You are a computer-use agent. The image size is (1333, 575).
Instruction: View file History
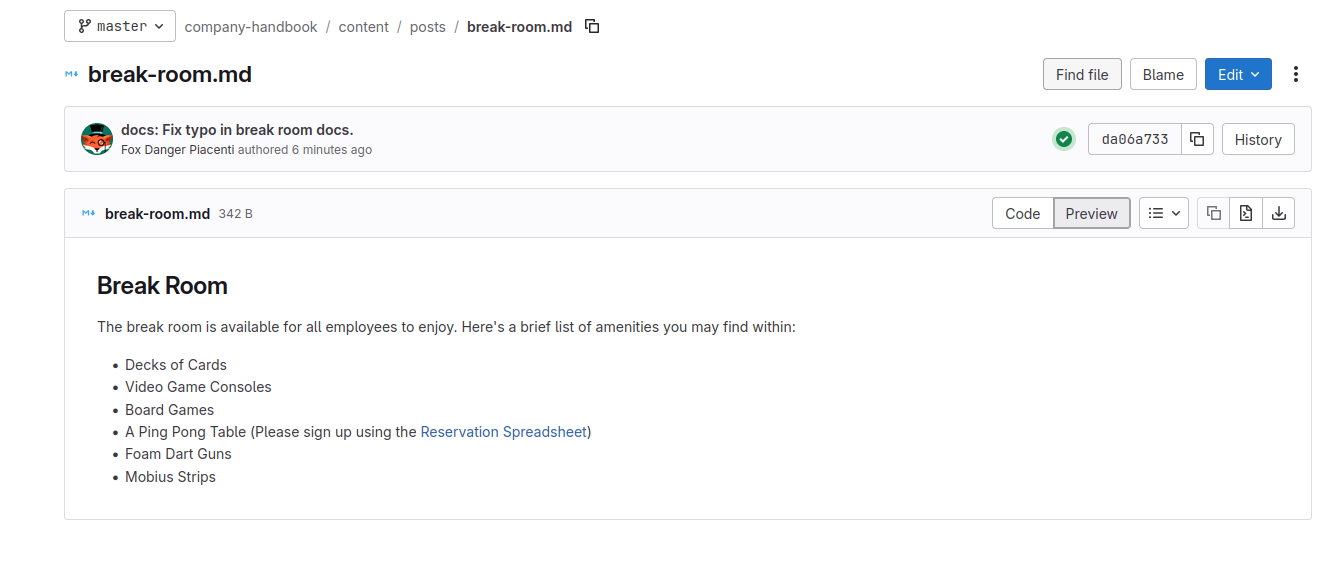1257,139
